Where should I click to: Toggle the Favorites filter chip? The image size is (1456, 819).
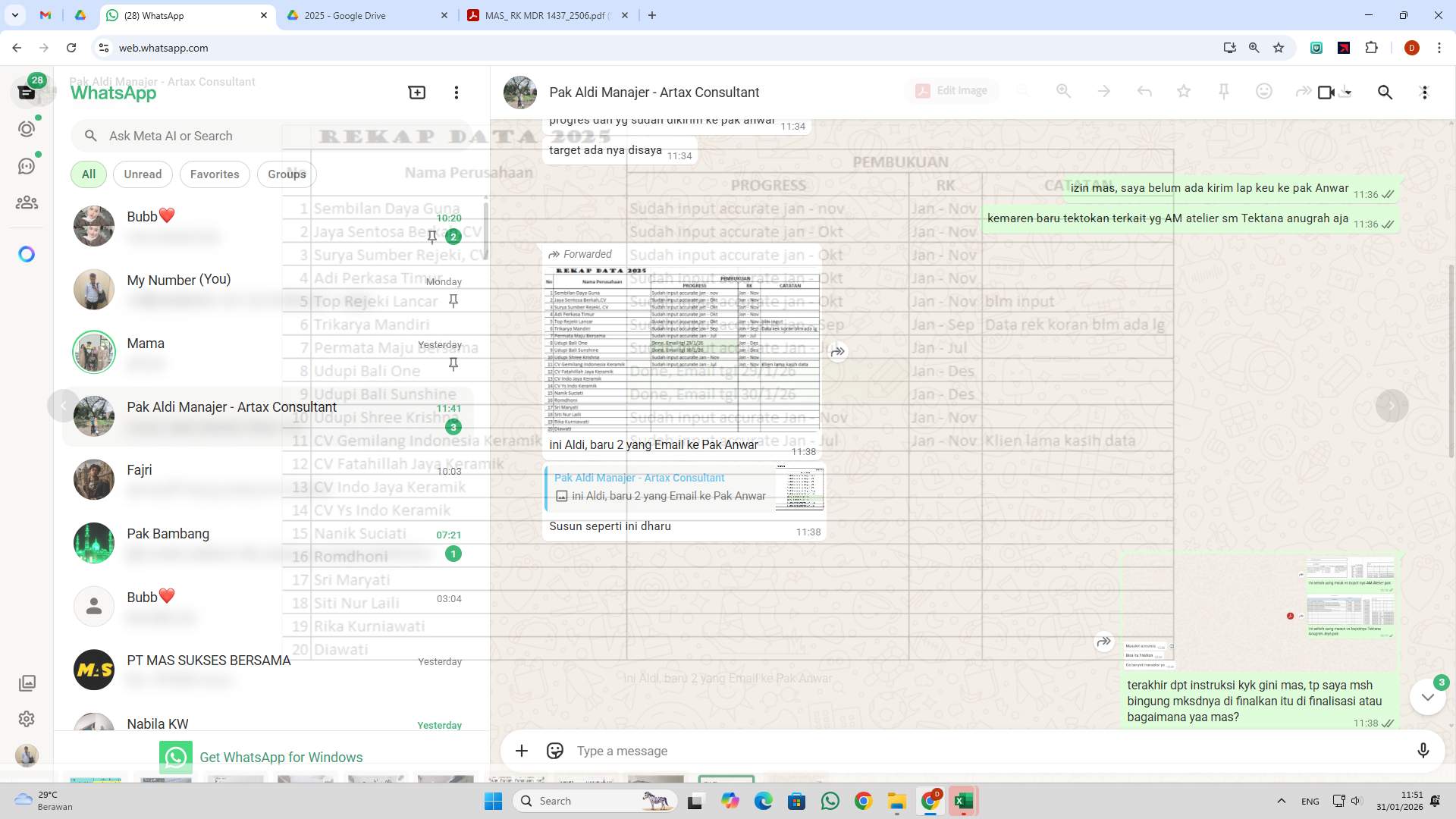(215, 174)
